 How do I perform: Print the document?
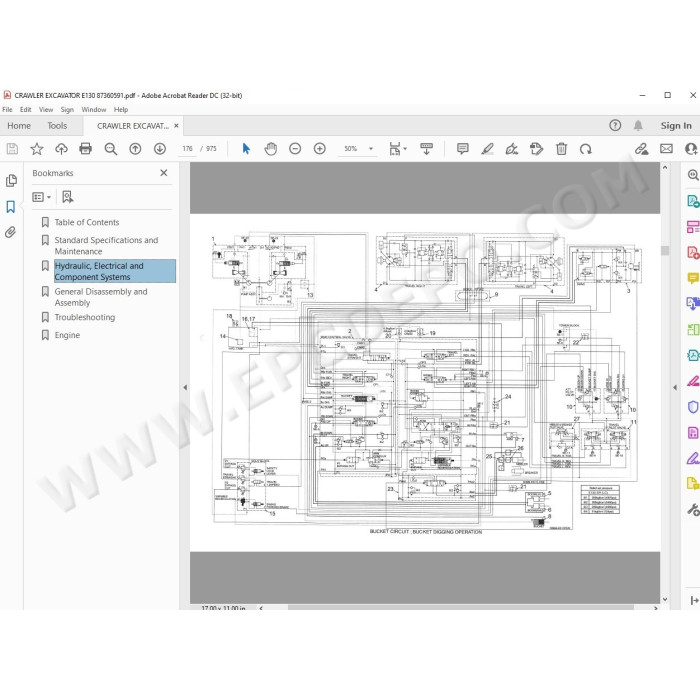[x=85, y=149]
